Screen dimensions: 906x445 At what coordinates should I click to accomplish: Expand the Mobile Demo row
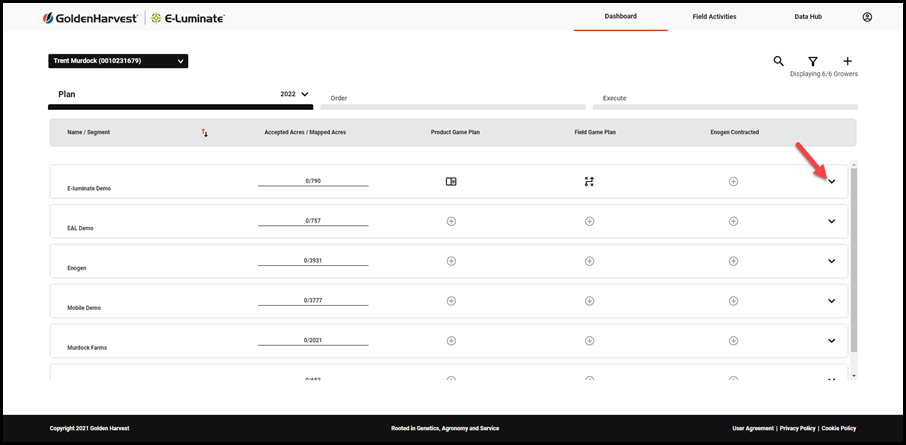click(831, 301)
